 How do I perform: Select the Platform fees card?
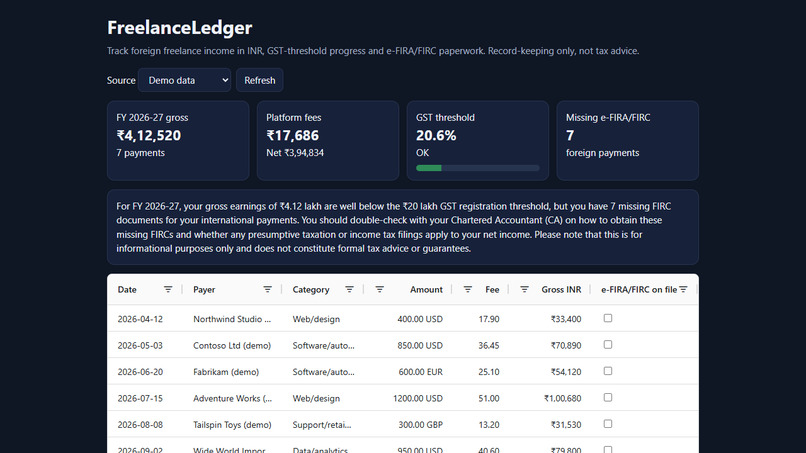pyautogui.click(x=328, y=140)
